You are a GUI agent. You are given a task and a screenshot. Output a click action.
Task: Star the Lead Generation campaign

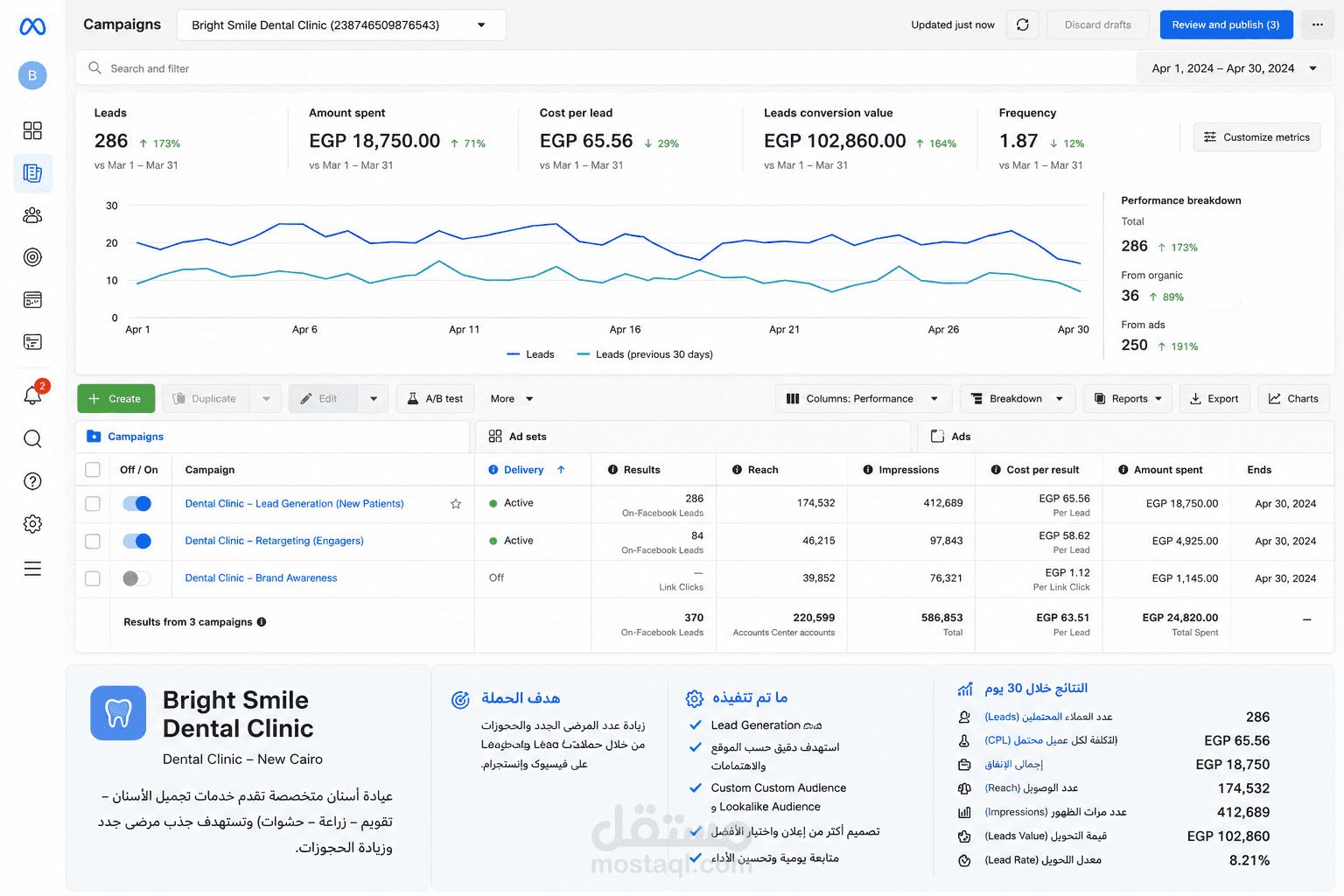(456, 504)
